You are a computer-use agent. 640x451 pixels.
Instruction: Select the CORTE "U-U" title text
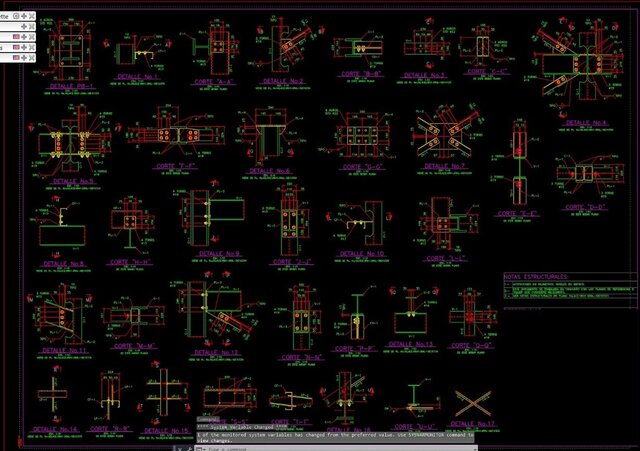[414, 427]
